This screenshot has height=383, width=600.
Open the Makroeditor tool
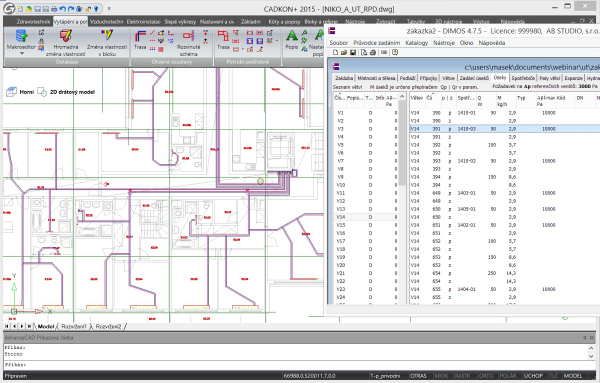click(21, 36)
